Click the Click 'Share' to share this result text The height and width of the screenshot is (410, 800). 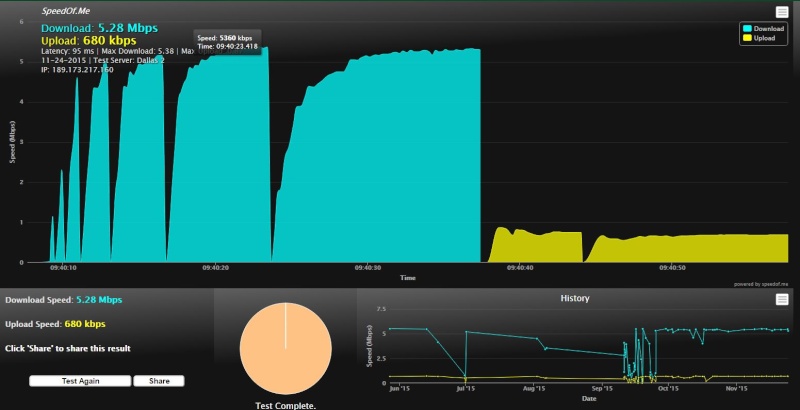(x=68, y=348)
